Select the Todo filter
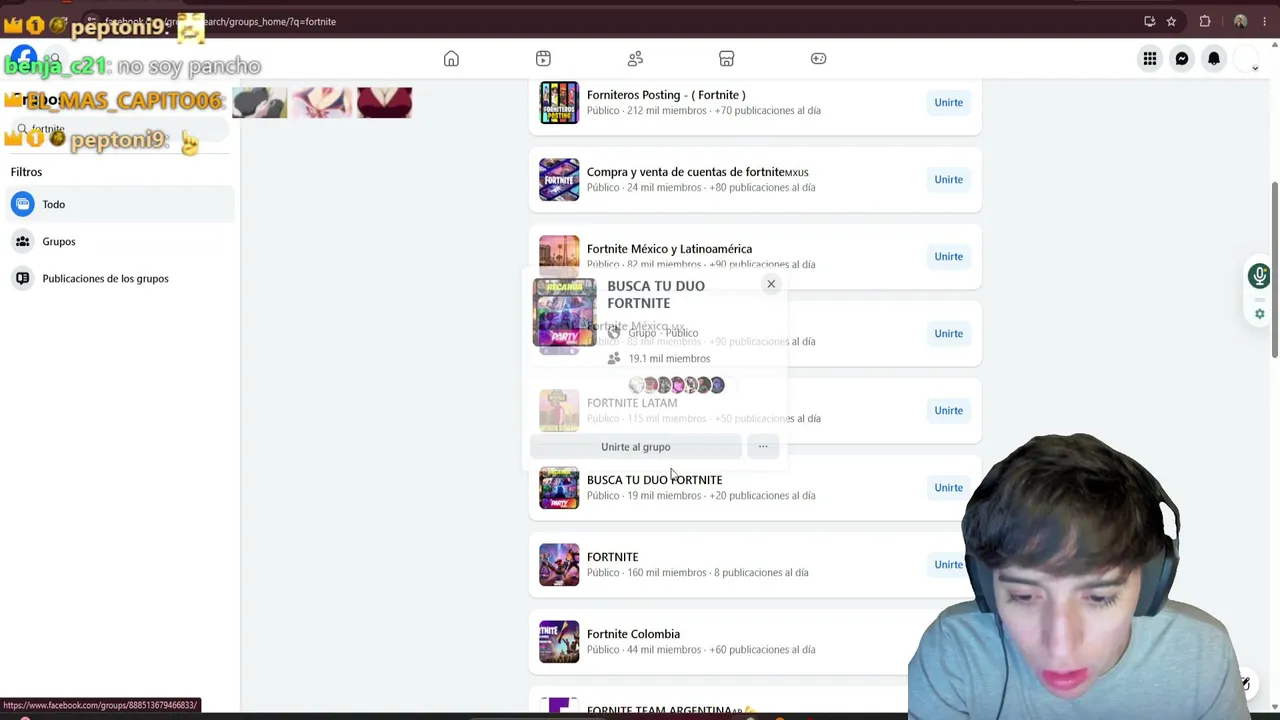The height and width of the screenshot is (720, 1280). pyautogui.click(x=120, y=204)
